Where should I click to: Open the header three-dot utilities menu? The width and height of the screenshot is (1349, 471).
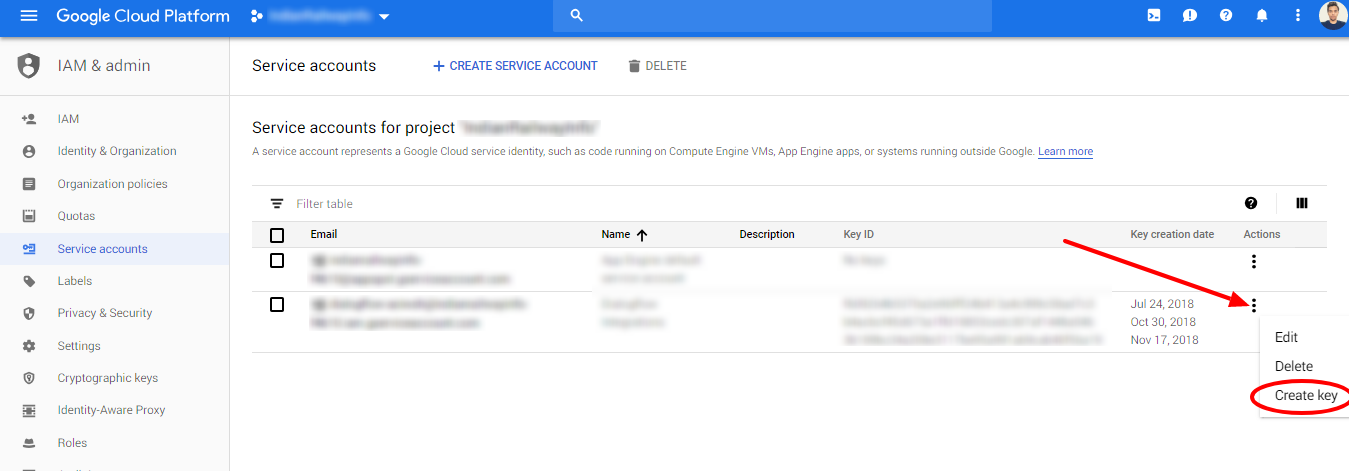click(x=1298, y=16)
